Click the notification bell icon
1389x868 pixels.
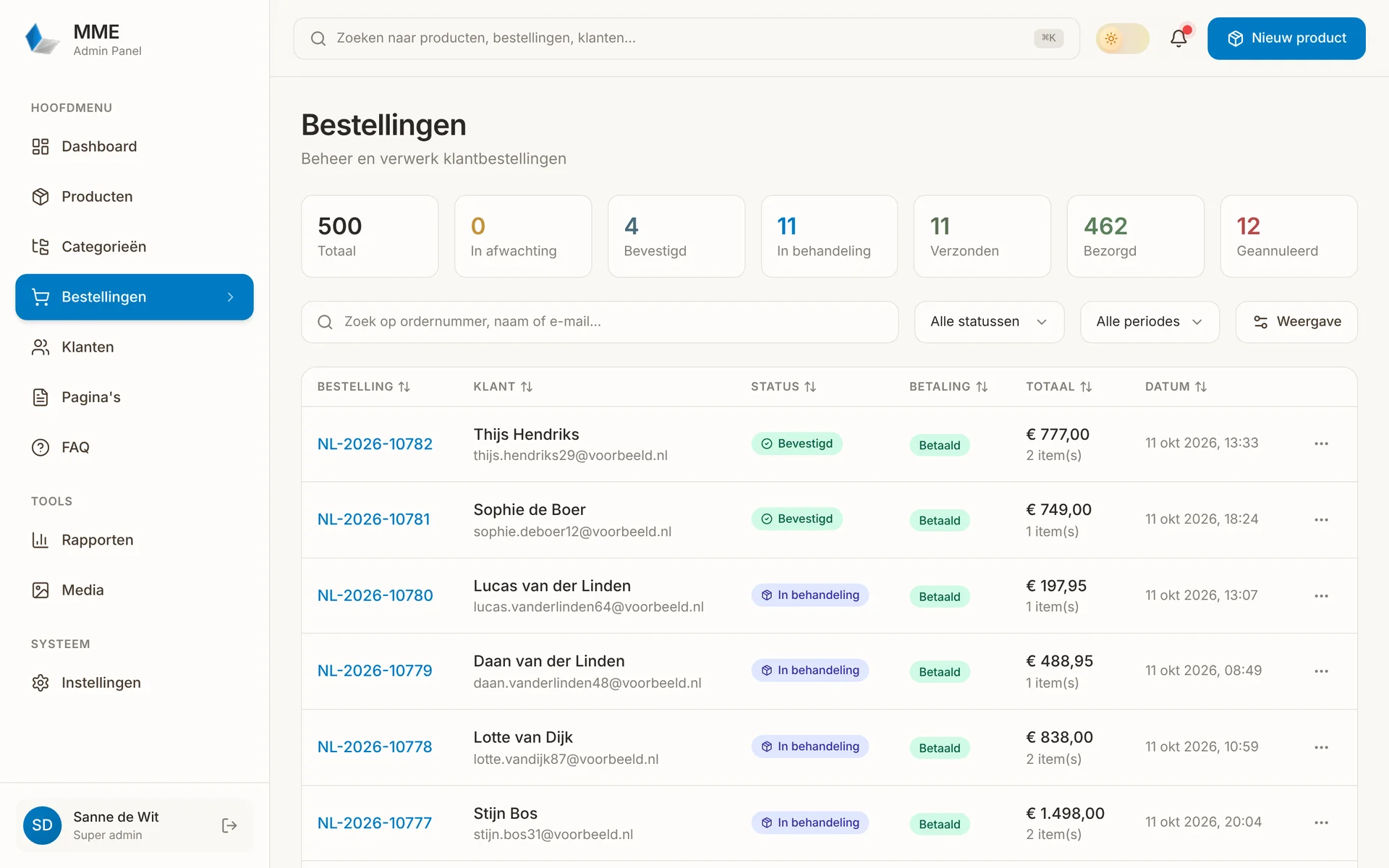coord(1178,38)
